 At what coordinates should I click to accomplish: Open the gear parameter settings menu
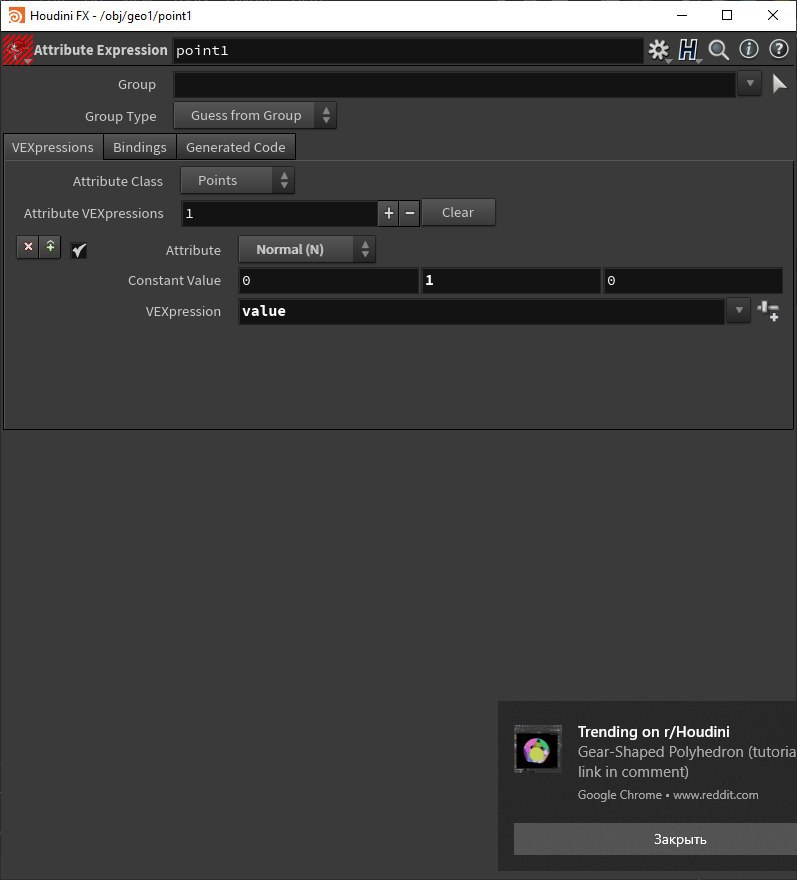pyautogui.click(x=659, y=50)
